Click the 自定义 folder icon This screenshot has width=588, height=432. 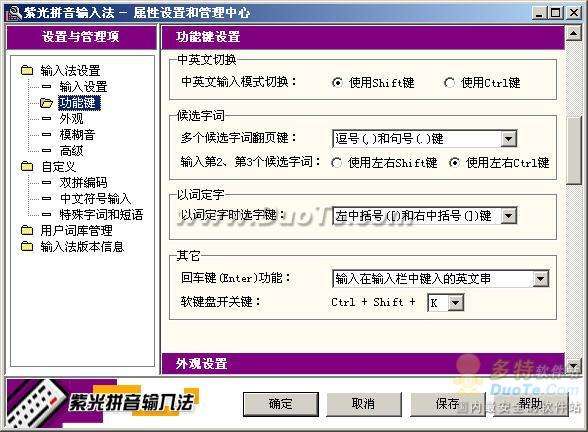pyautogui.click(x=27, y=166)
